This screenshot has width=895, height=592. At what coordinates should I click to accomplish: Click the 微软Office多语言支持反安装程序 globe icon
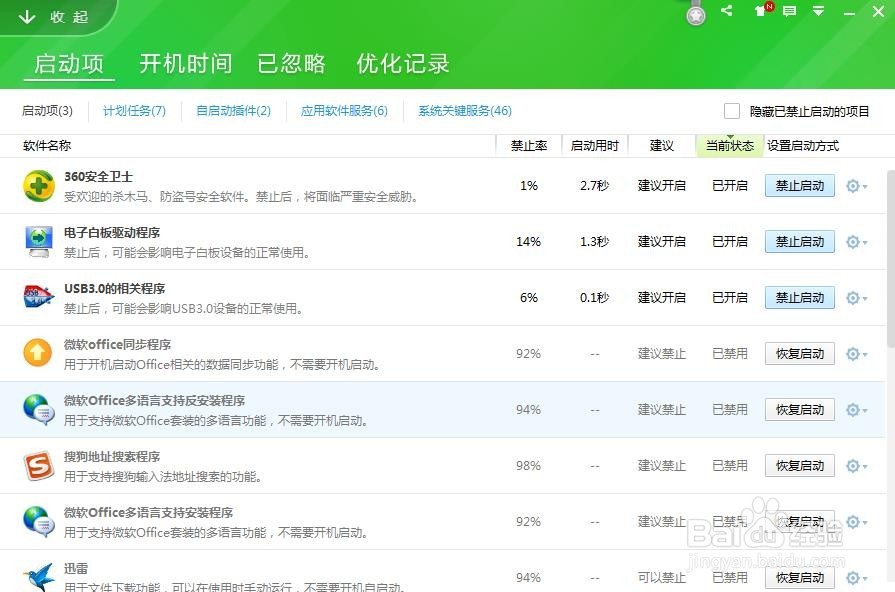[x=38, y=409]
